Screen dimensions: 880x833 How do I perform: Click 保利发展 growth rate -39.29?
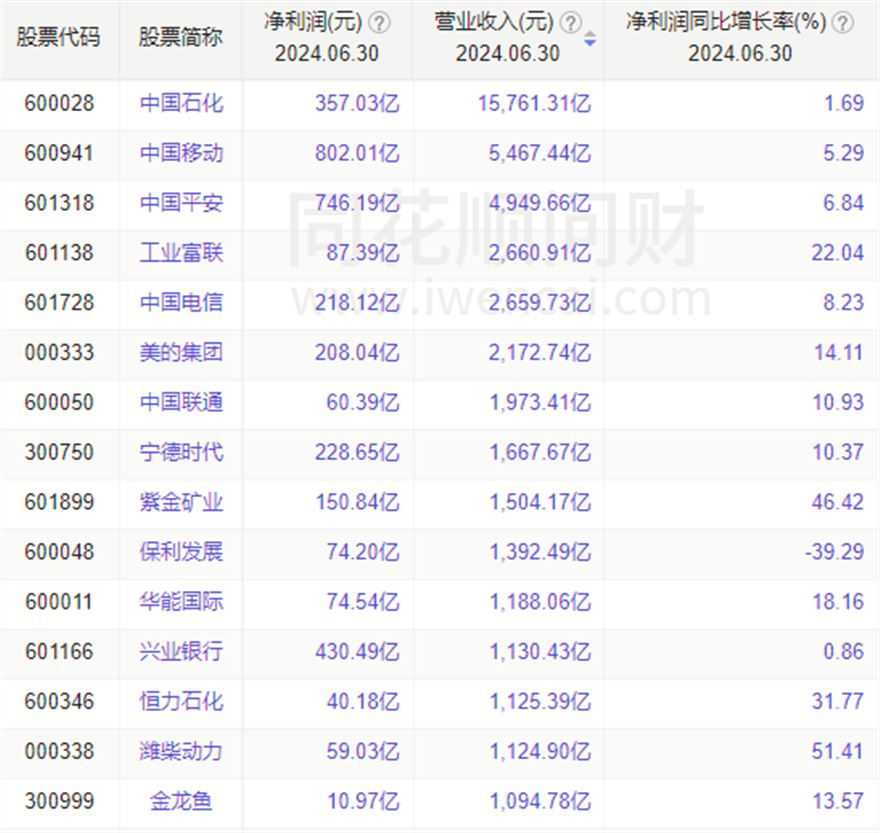pos(836,552)
